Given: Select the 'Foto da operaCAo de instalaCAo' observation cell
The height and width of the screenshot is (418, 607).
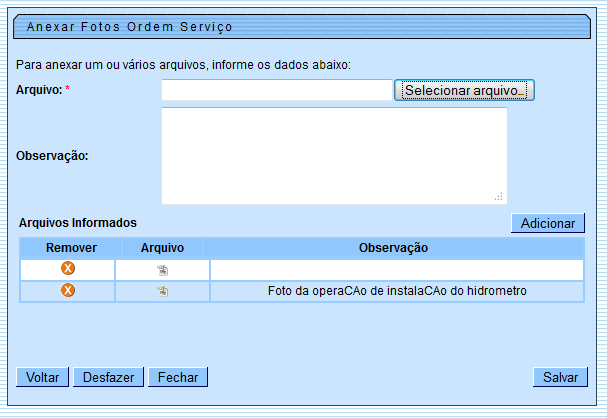Looking at the screenshot, I should click(x=396, y=291).
